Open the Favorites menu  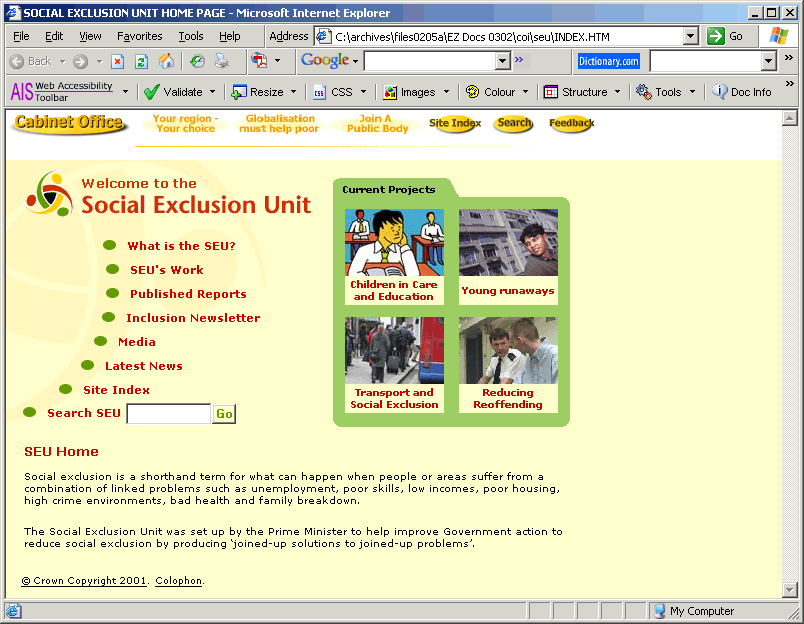[x=139, y=36]
